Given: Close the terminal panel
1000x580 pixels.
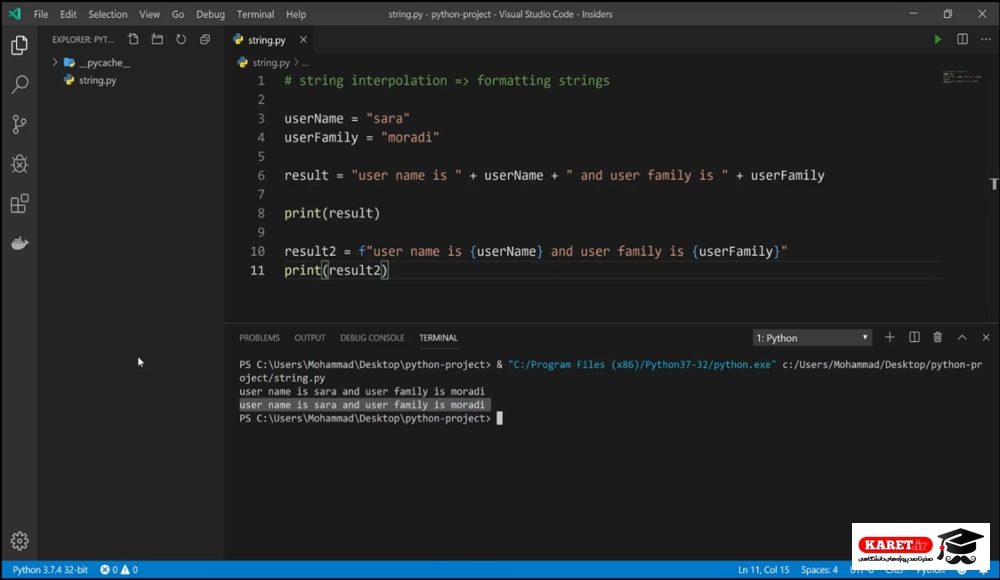Looking at the screenshot, I should pyautogui.click(x=986, y=338).
